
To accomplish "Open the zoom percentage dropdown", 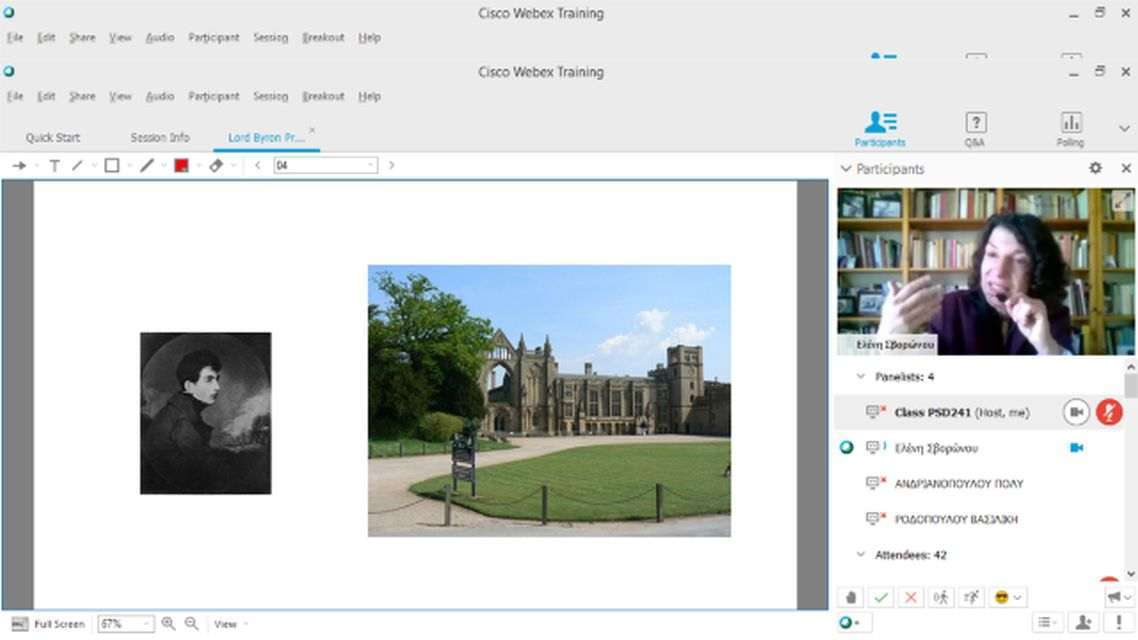I will click(146, 624).
